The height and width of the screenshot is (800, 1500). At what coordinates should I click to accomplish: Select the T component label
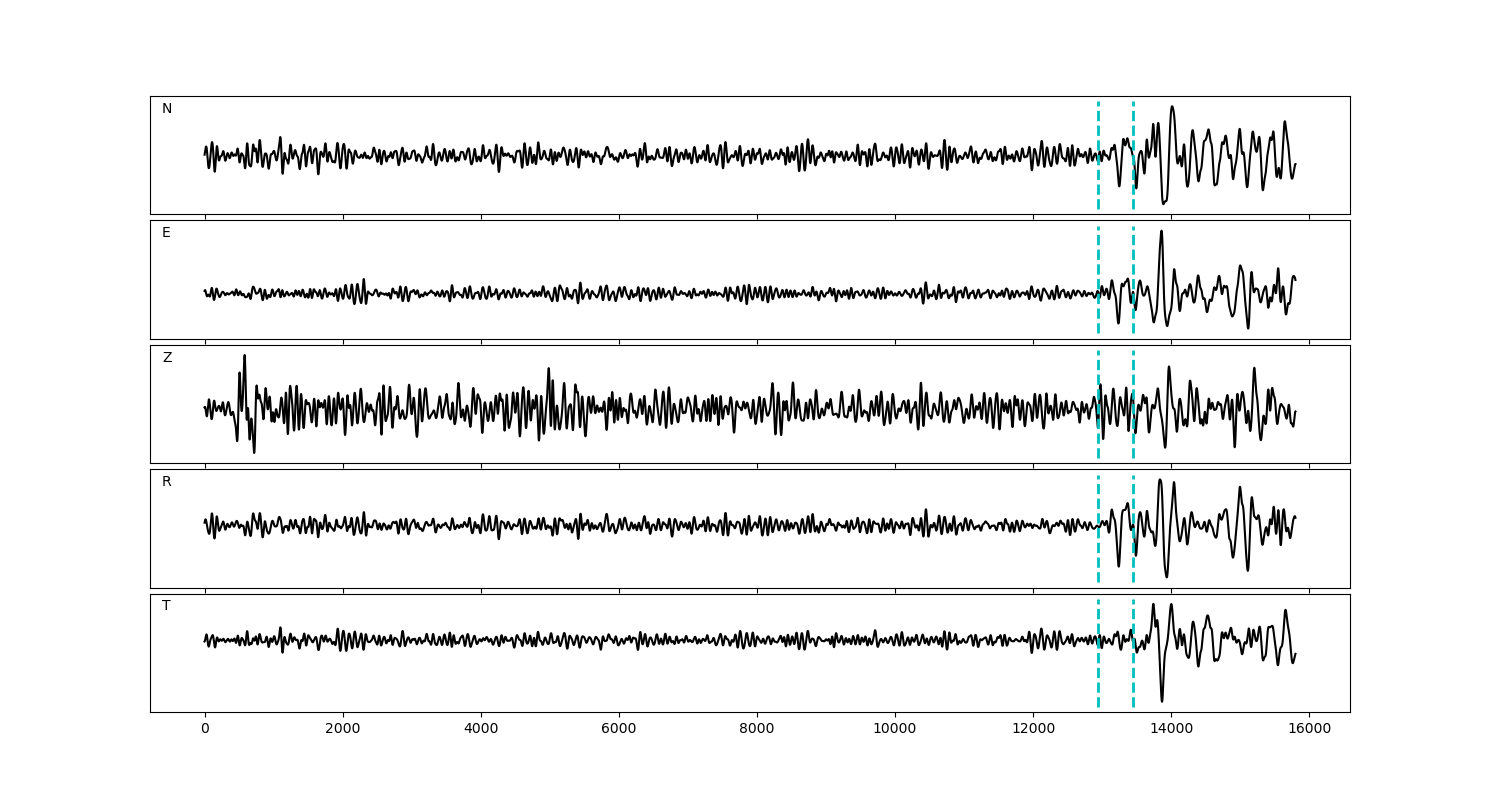click(x=166, y=606)
